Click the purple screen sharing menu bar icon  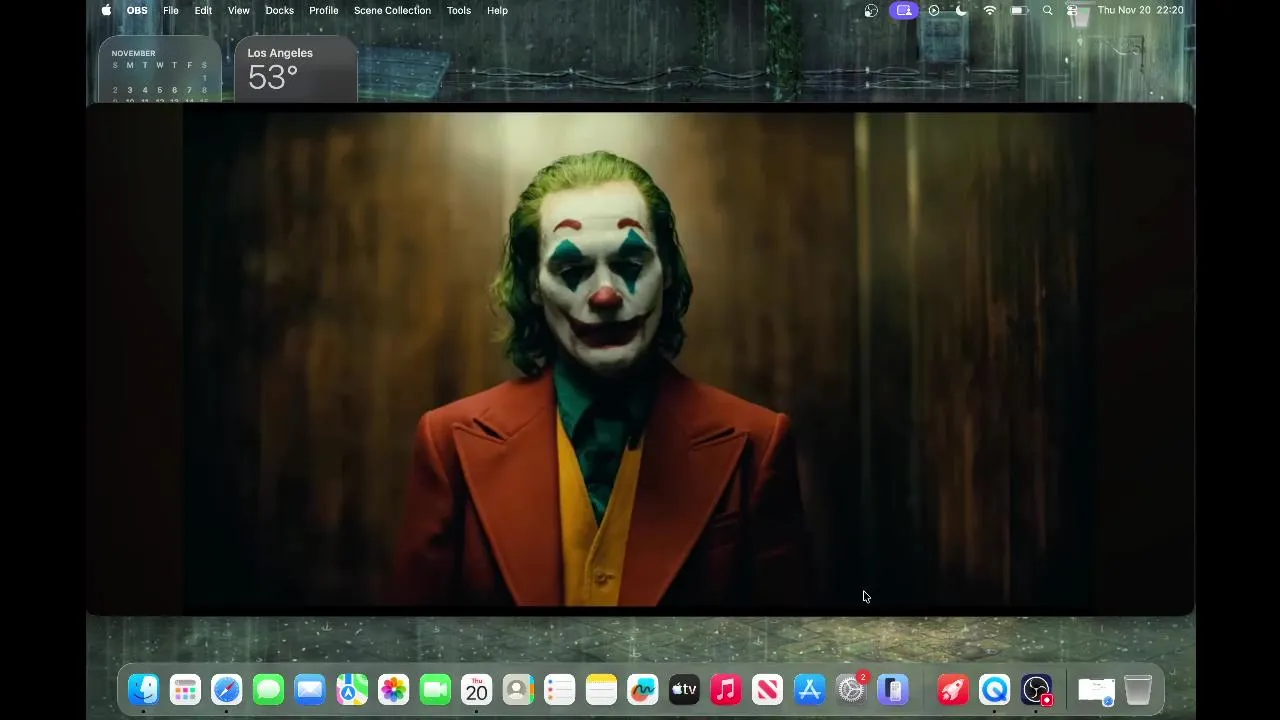(904, 10)
